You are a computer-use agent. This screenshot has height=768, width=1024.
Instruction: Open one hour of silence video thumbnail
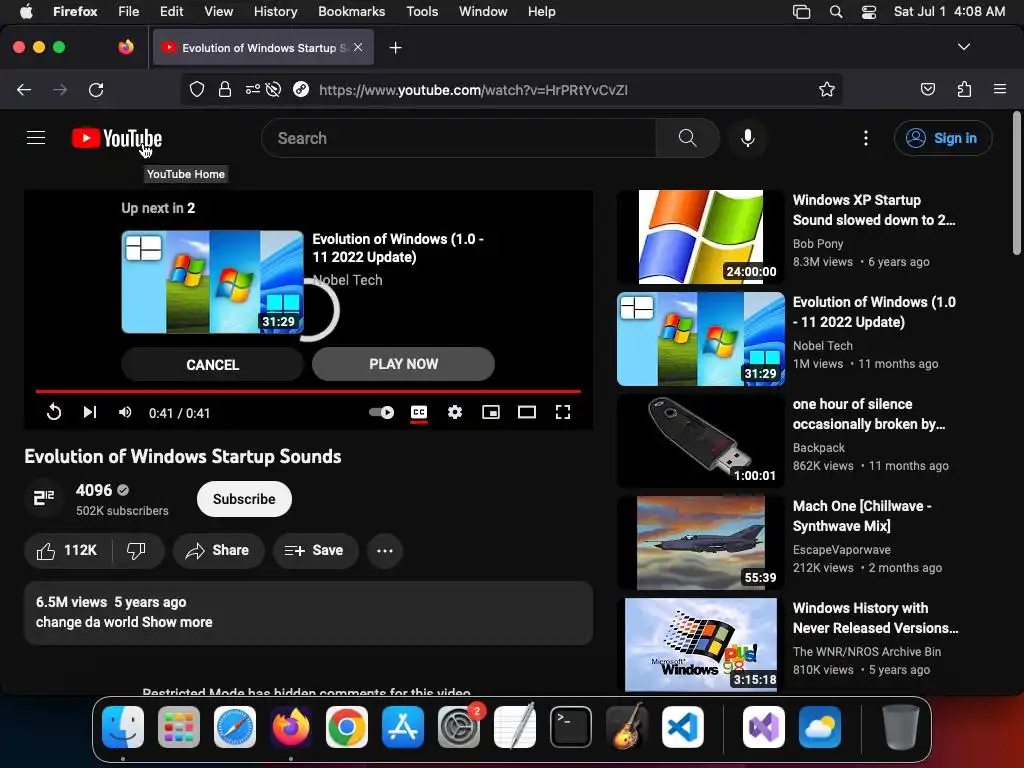point(701,440)
